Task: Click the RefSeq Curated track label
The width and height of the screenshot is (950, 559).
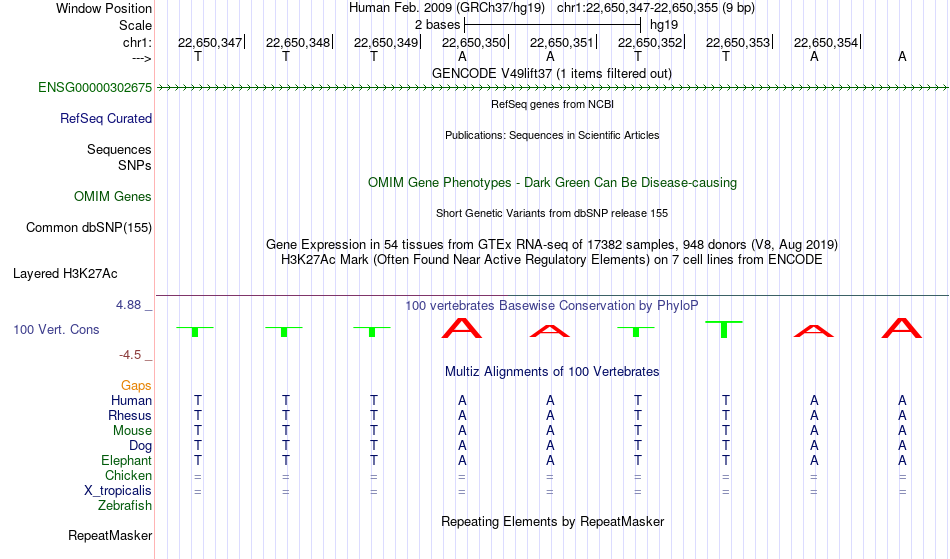Action: click(x=105, y=119)
